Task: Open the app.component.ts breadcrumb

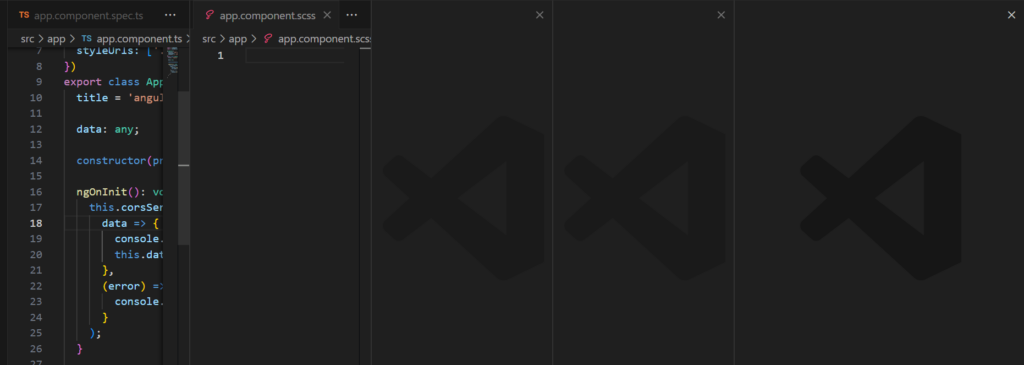Action: coord(138,39)
